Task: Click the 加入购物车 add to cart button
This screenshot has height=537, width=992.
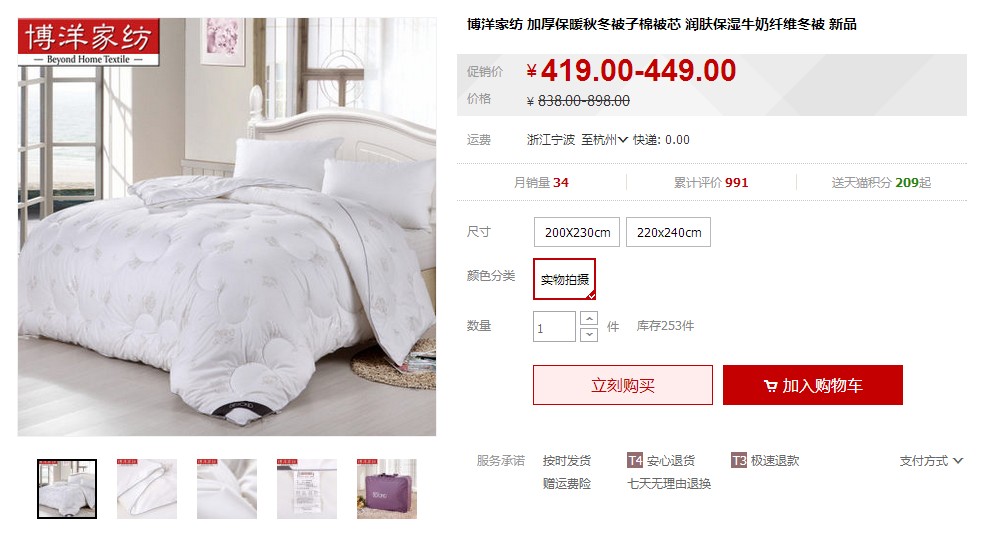Action: pos(812,385)
